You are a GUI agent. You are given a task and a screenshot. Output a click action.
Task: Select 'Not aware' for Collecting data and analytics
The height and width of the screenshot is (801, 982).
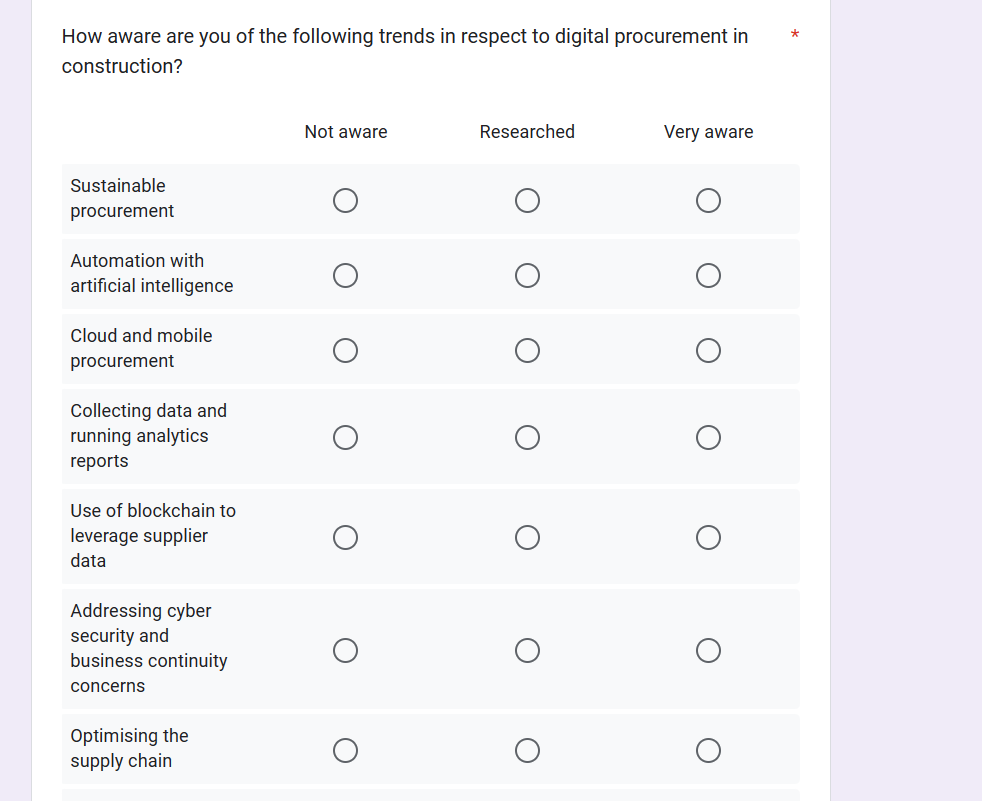pyautogui.click(x=346, y=438)
